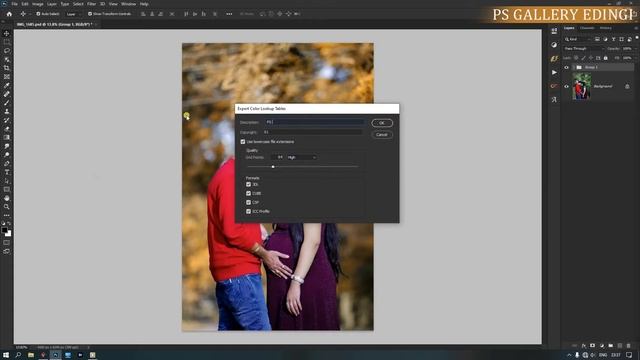Click the adjustment layer filter icon
640x360 pixels.
pyautogui.click(x=605, y=39)
